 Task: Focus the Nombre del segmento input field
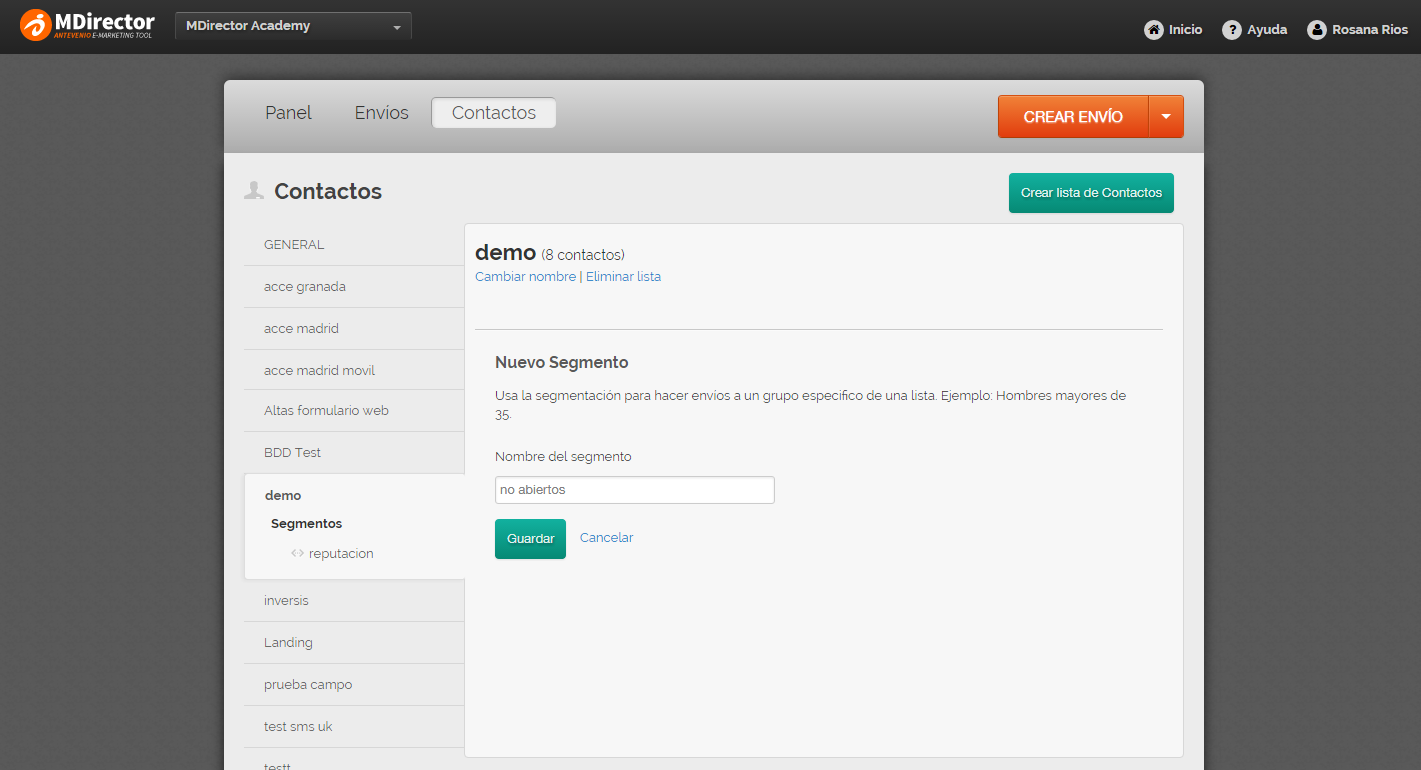pos(635,490)
